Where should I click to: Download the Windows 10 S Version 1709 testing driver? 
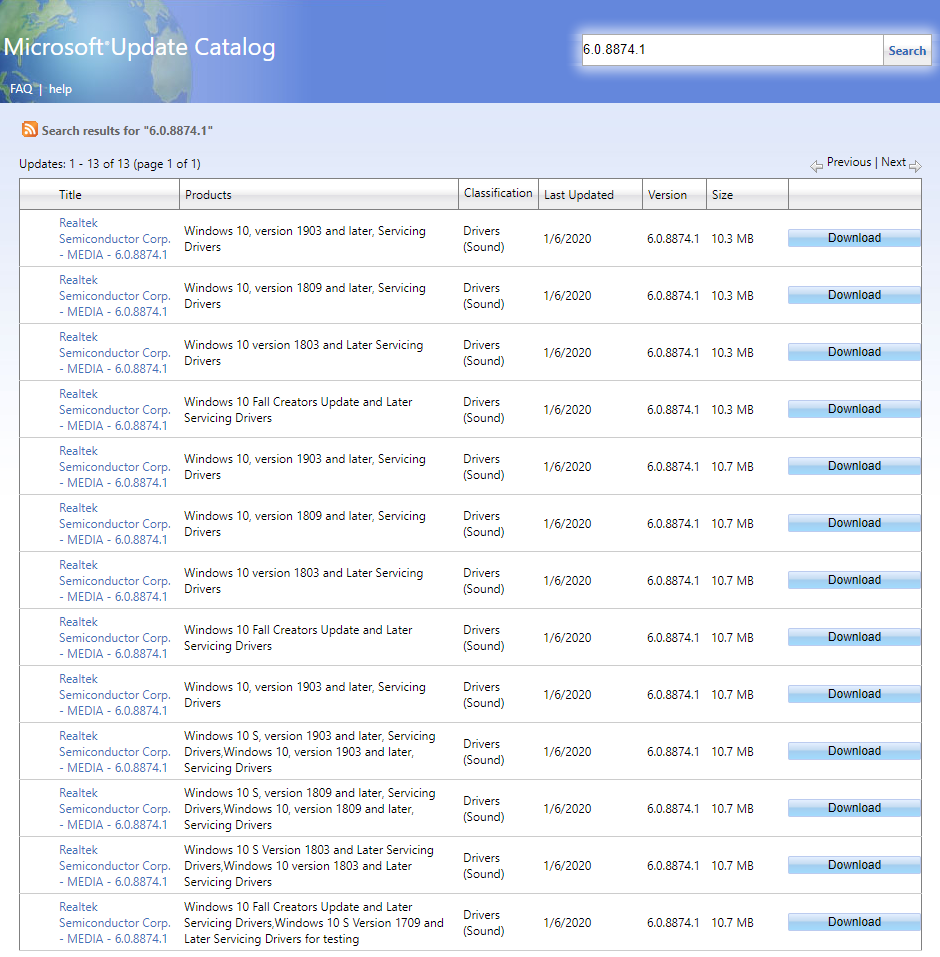[x=854, y=922]
